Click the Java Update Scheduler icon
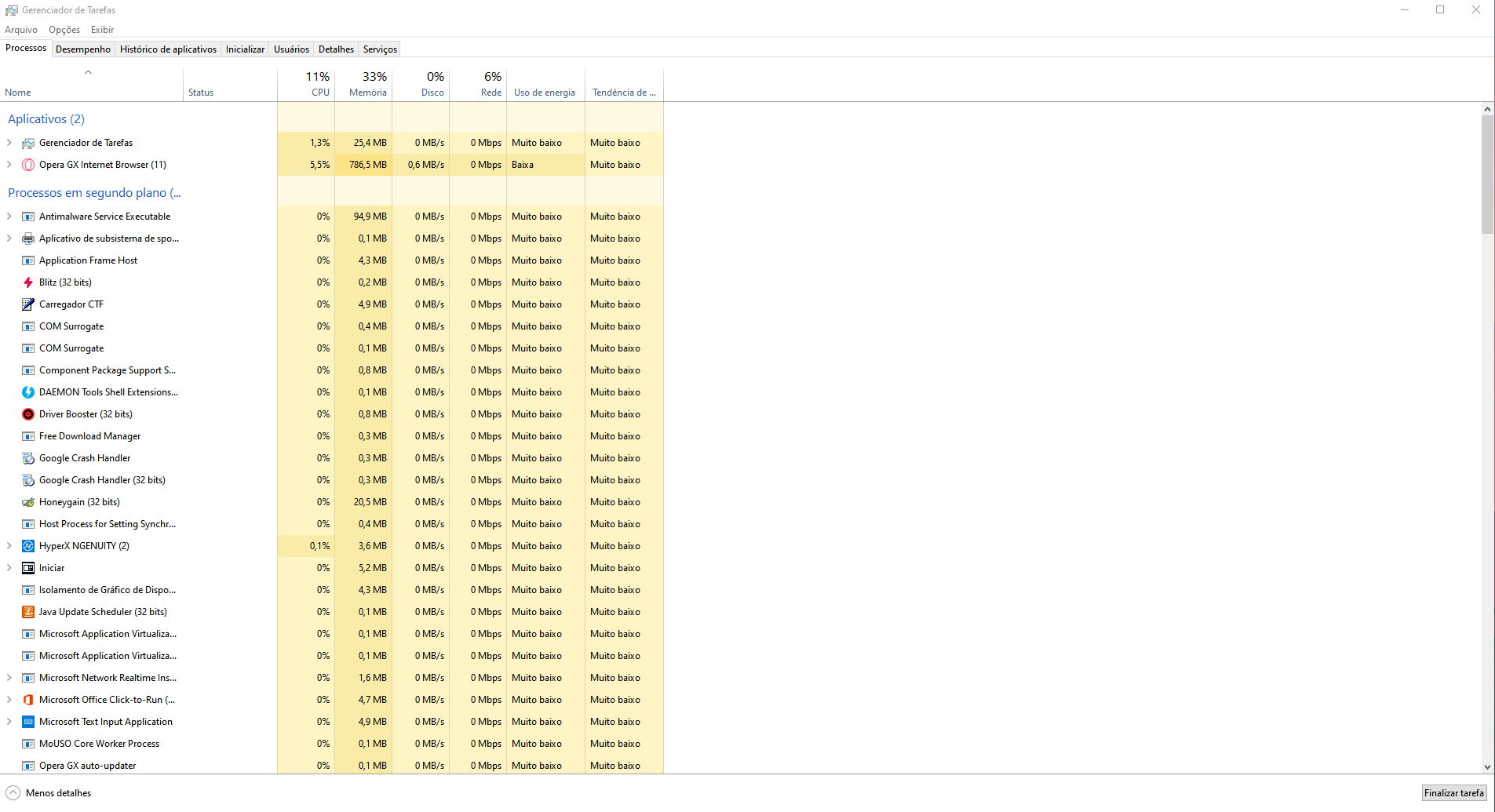 [28, 612]
